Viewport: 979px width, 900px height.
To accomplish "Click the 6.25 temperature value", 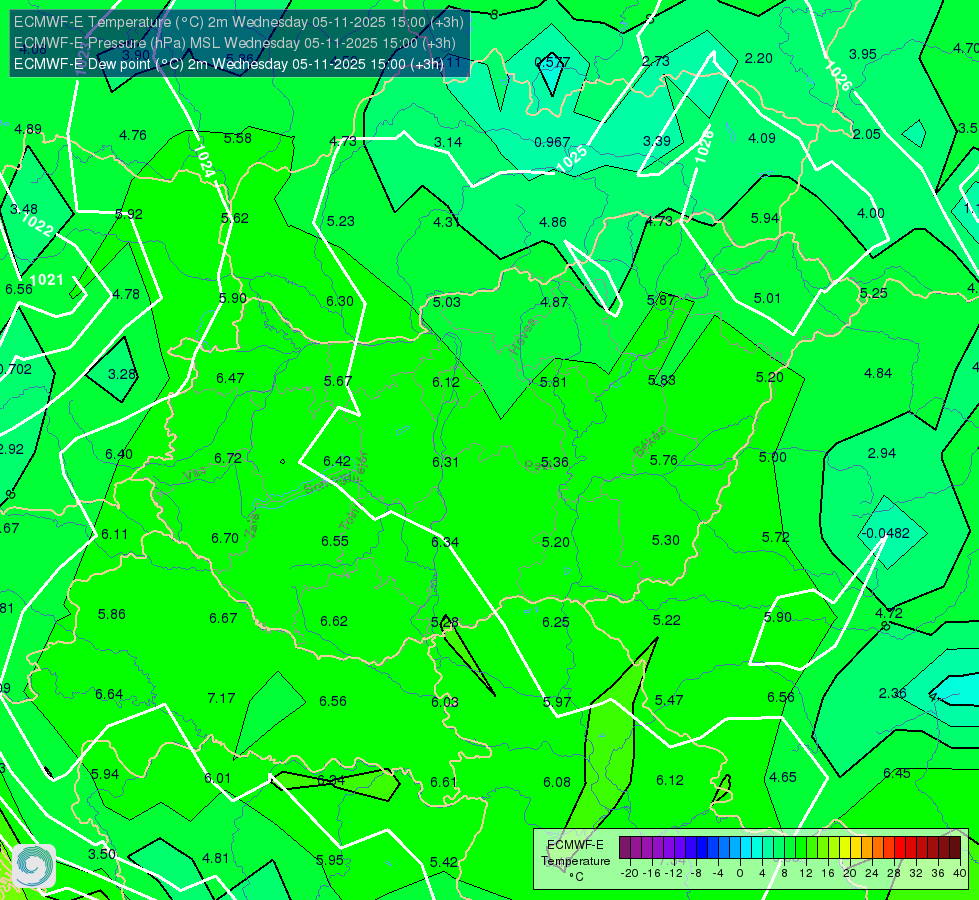I will click(556, 622).
